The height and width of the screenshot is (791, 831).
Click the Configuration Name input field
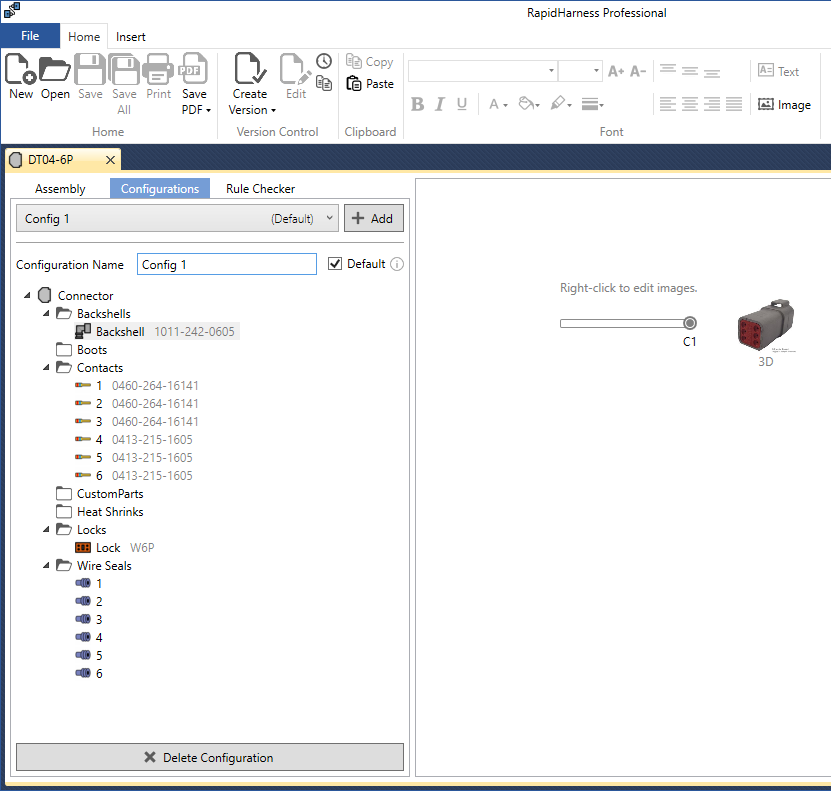click(x=227, y=264)
